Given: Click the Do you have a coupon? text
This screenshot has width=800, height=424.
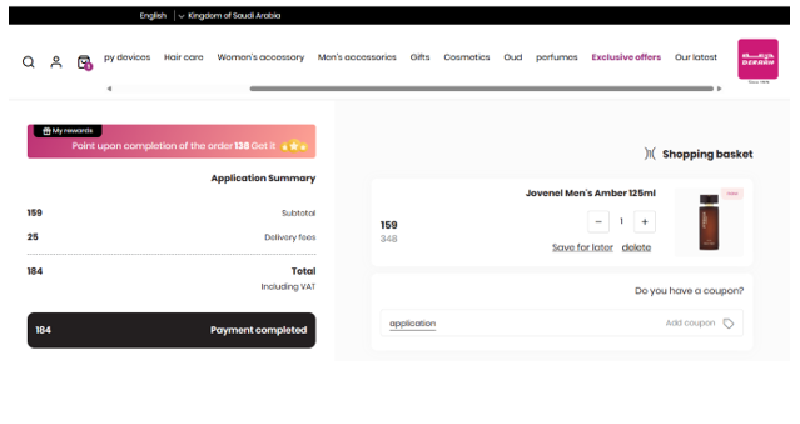Looking at the screenshot, I should tap(689, 291).
